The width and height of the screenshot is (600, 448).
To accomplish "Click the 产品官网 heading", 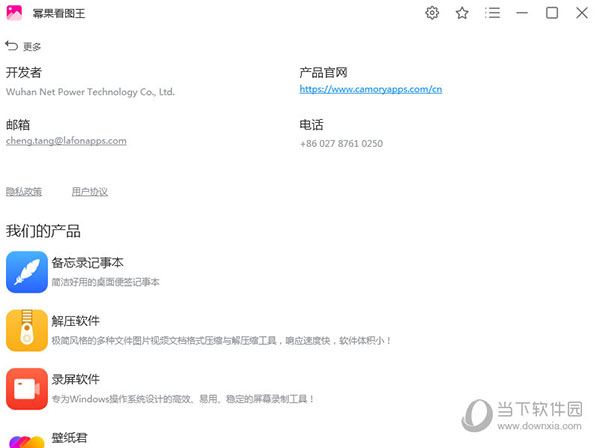I will click(x=323, y=72).
